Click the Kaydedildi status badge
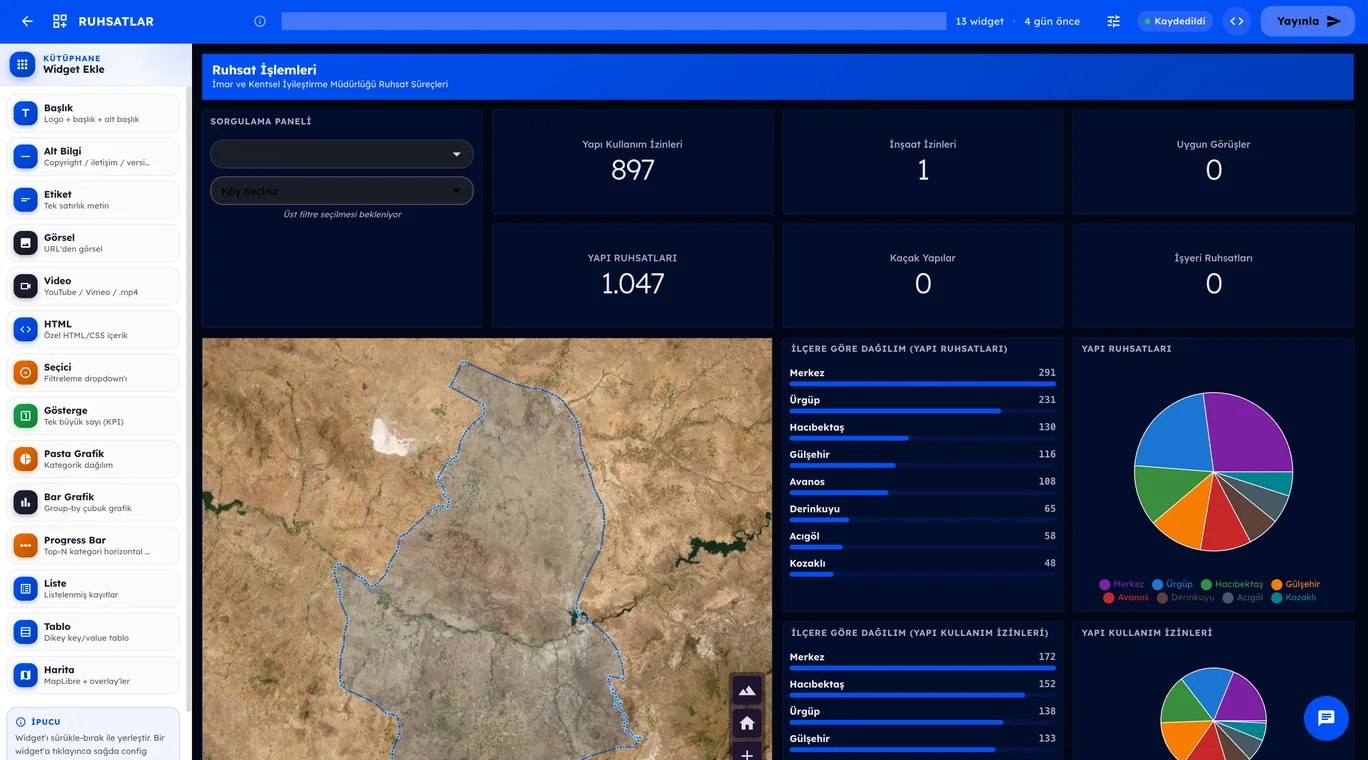 click(1175, 21)
